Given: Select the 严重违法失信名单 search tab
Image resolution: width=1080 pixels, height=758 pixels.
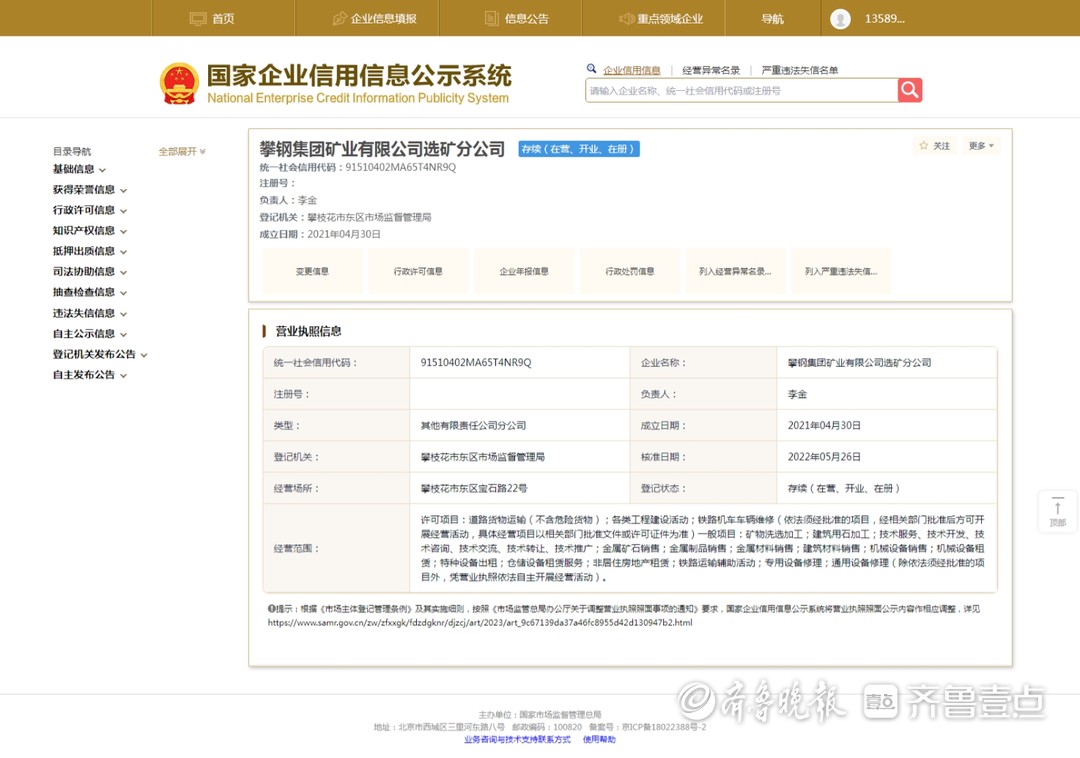Looking at the screenshot, I should pyautogui.click(x=800, y=70).
